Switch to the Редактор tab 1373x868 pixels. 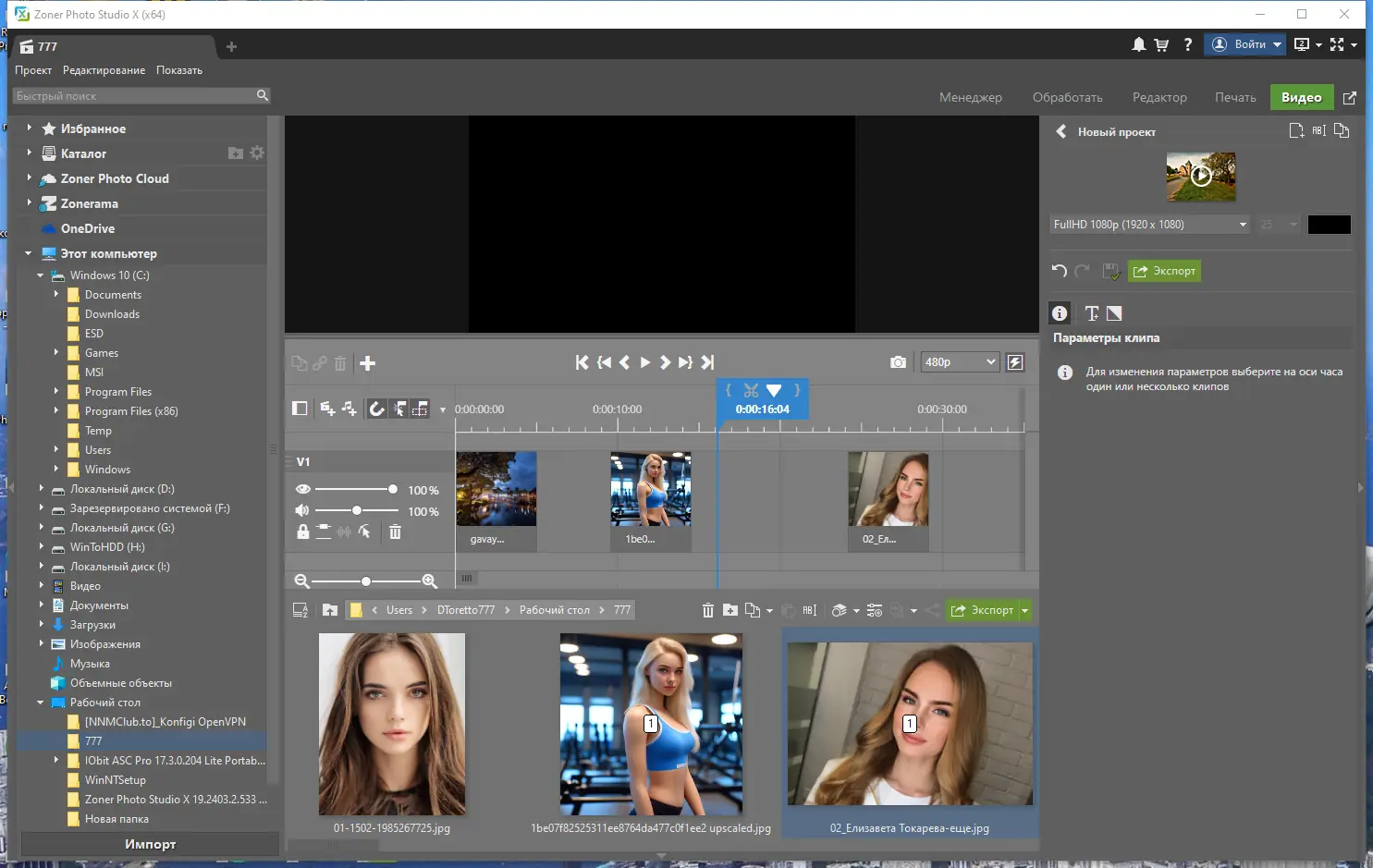click(x=1158, y=97)
